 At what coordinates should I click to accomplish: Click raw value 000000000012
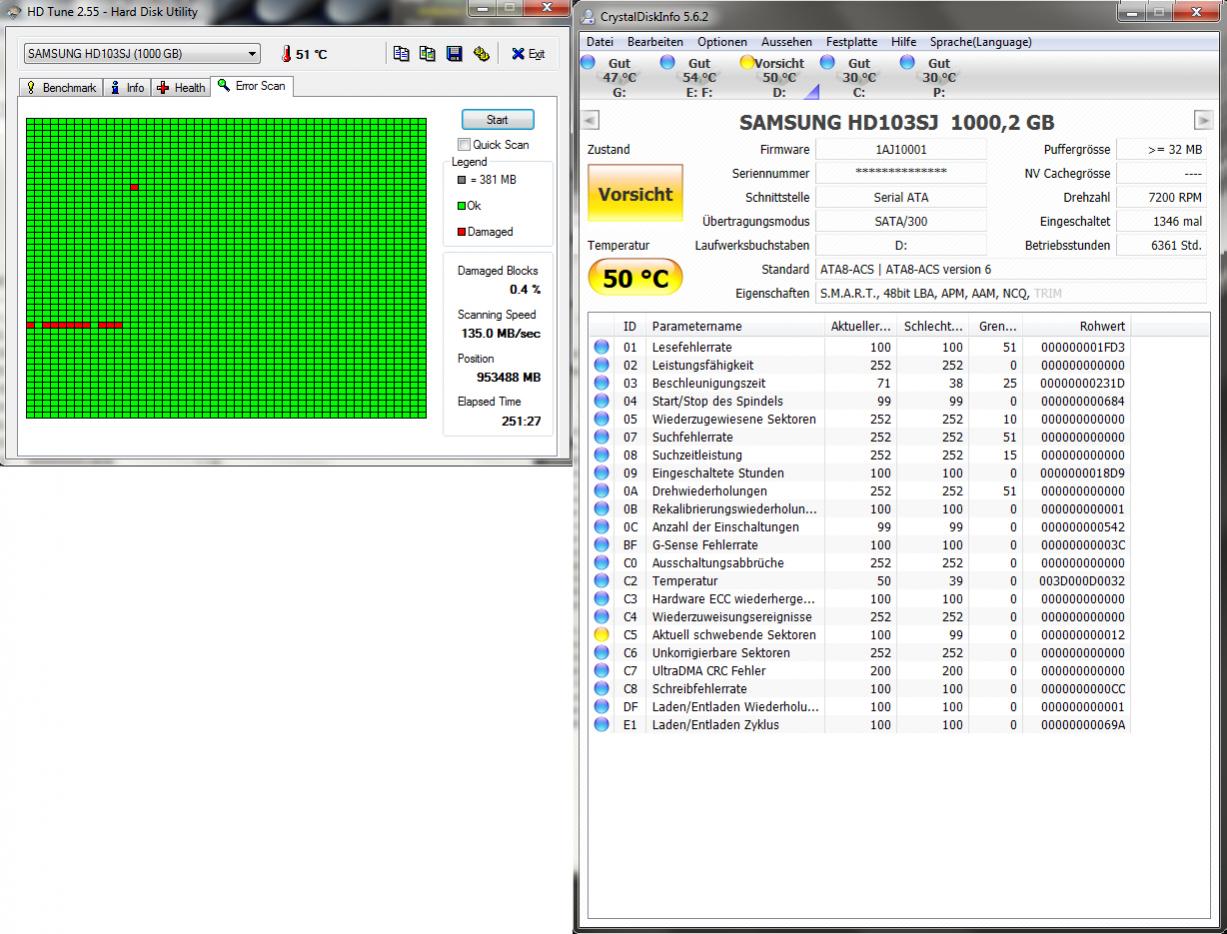[x=1082, y=635]
